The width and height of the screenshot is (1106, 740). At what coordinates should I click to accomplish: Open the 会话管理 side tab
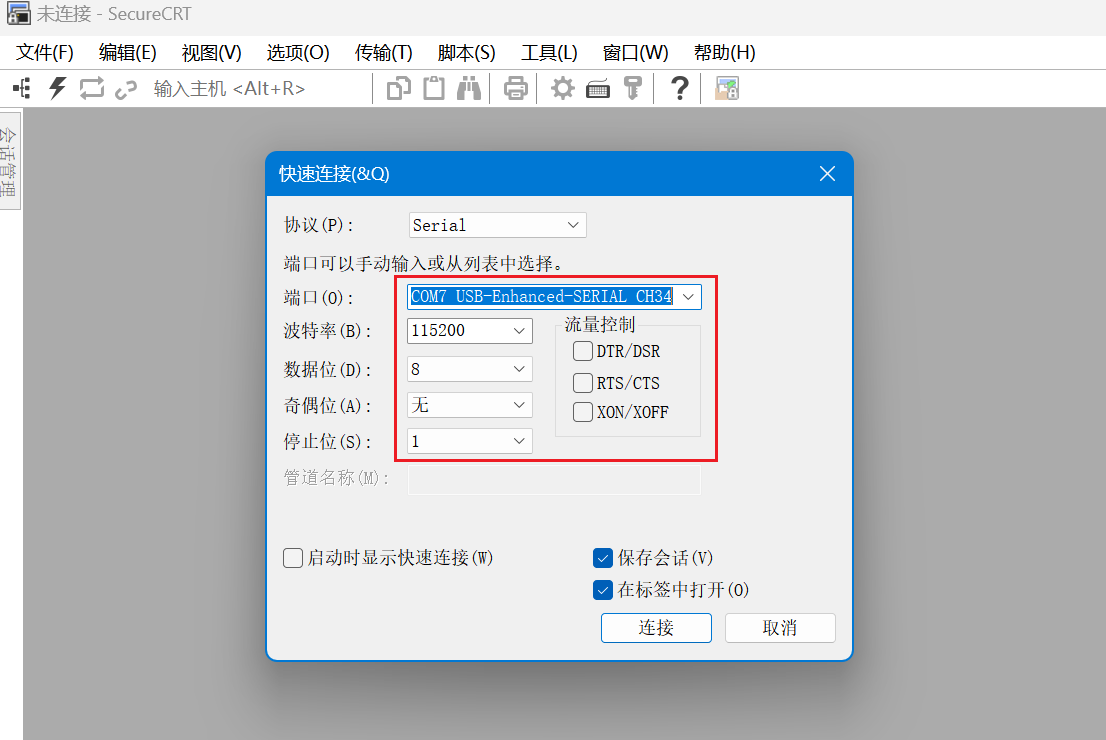pyautogui.click(x=9, y=160)
